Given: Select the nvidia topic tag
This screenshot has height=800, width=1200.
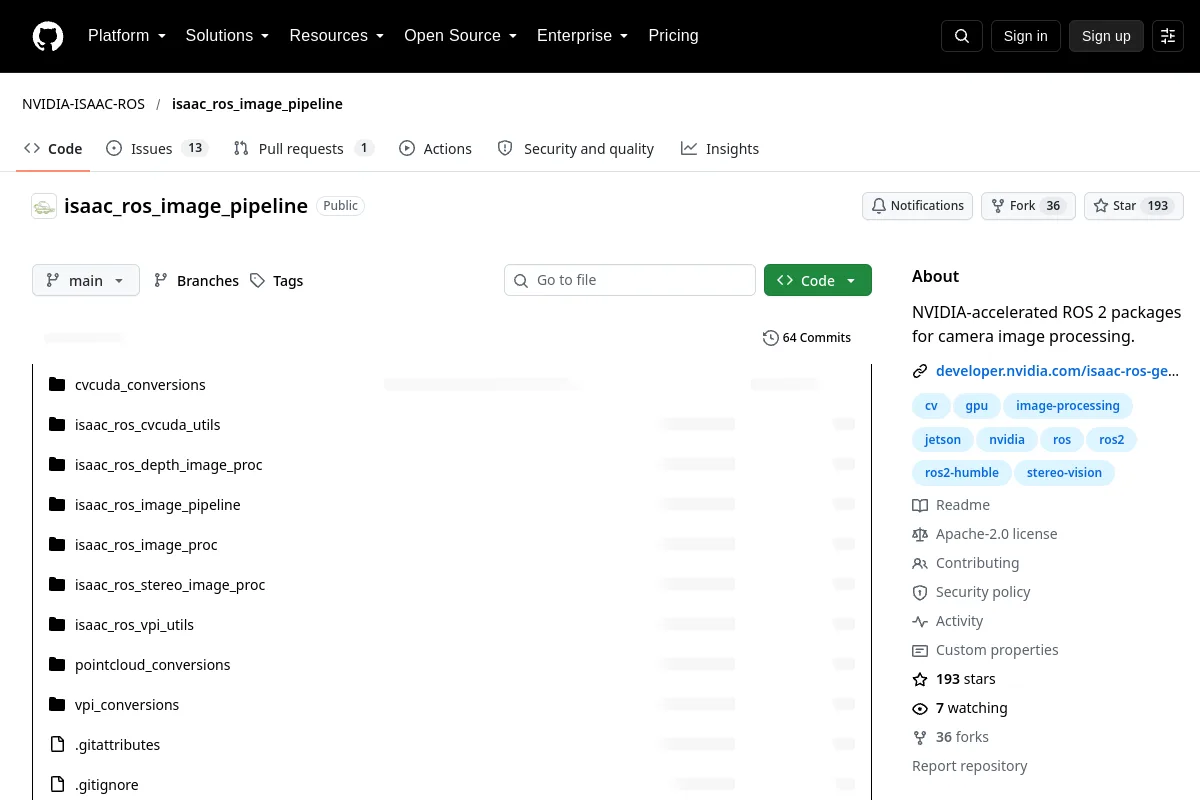Looking at the screenshot, I should (1007, 440).
